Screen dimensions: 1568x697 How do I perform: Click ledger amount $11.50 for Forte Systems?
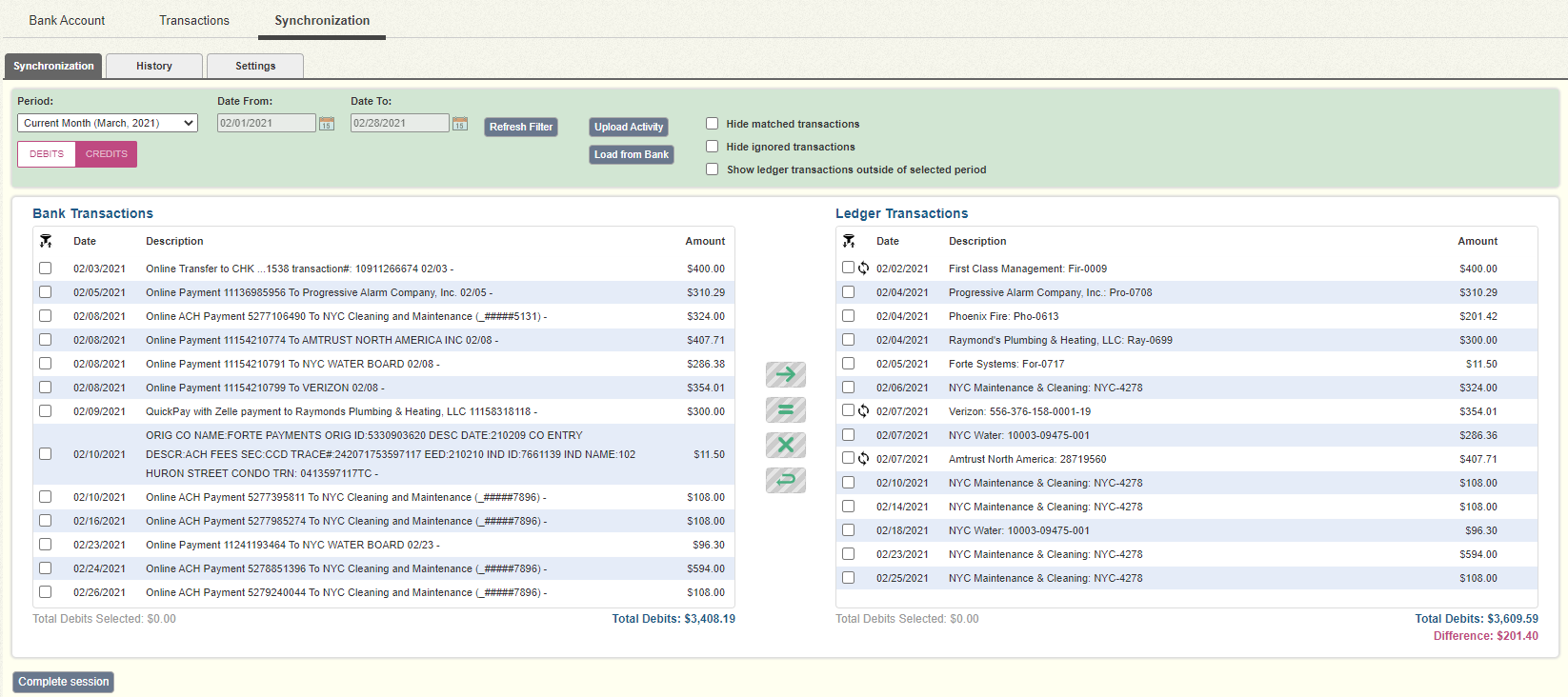point(1481,364)
